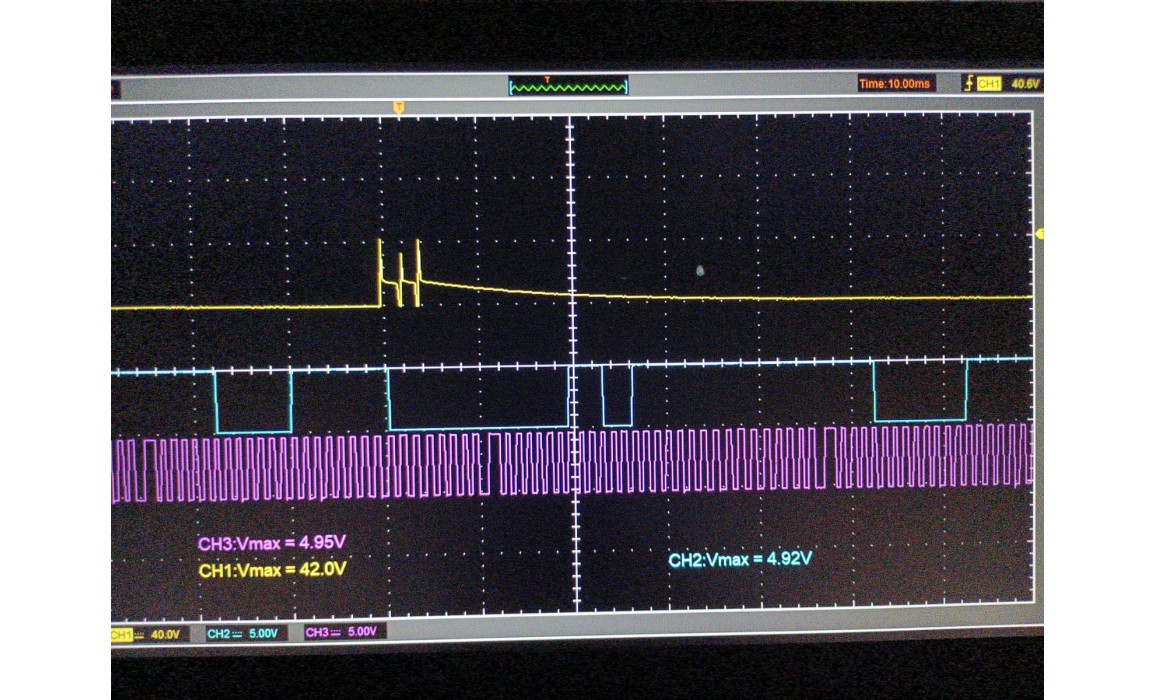Select the Time:10.00ms timebase readout
This screenshot has width=1156, height=700.
click(894, 84)
